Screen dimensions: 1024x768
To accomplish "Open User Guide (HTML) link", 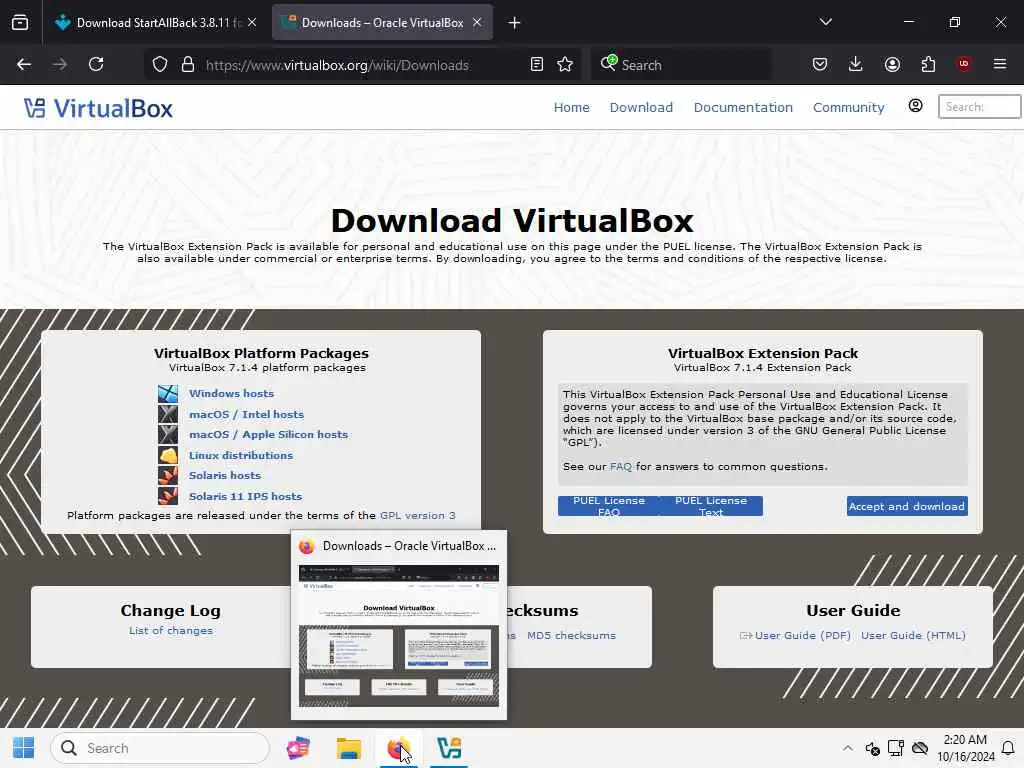I will pos(913,635).
